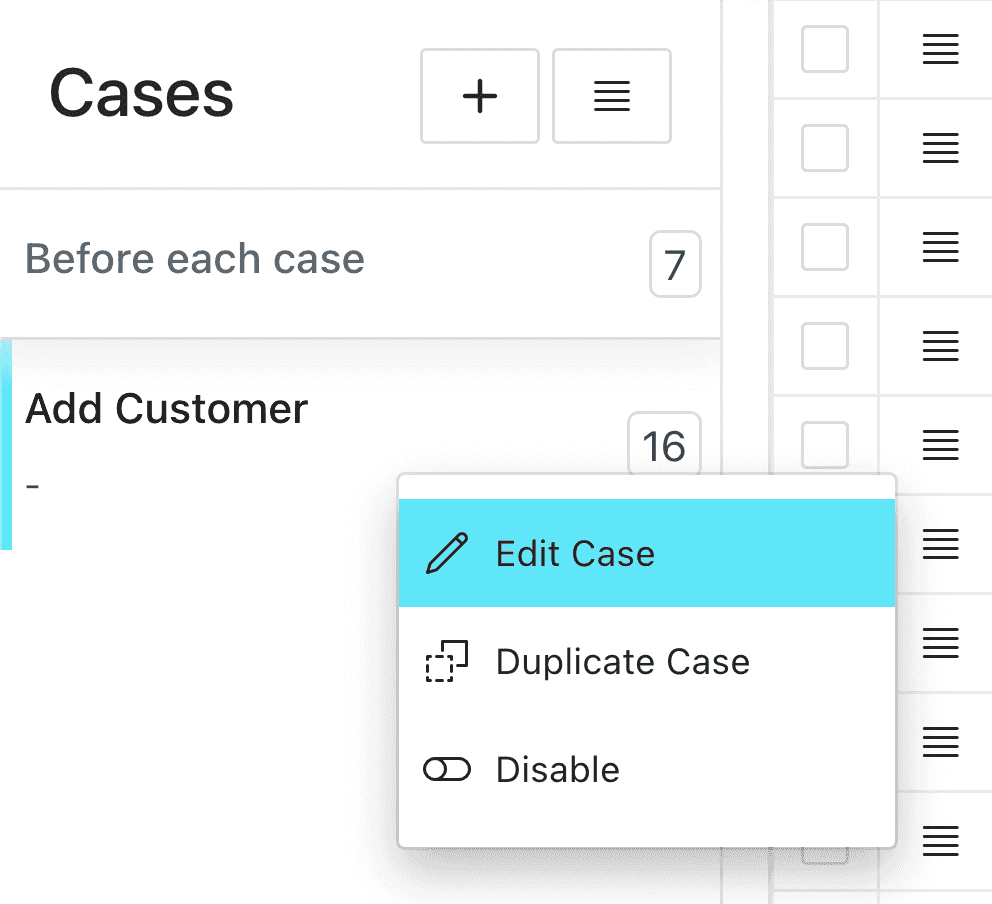
Task: Tick the second row checkbox
Action: pyautogui.click(x=824, y=148)
